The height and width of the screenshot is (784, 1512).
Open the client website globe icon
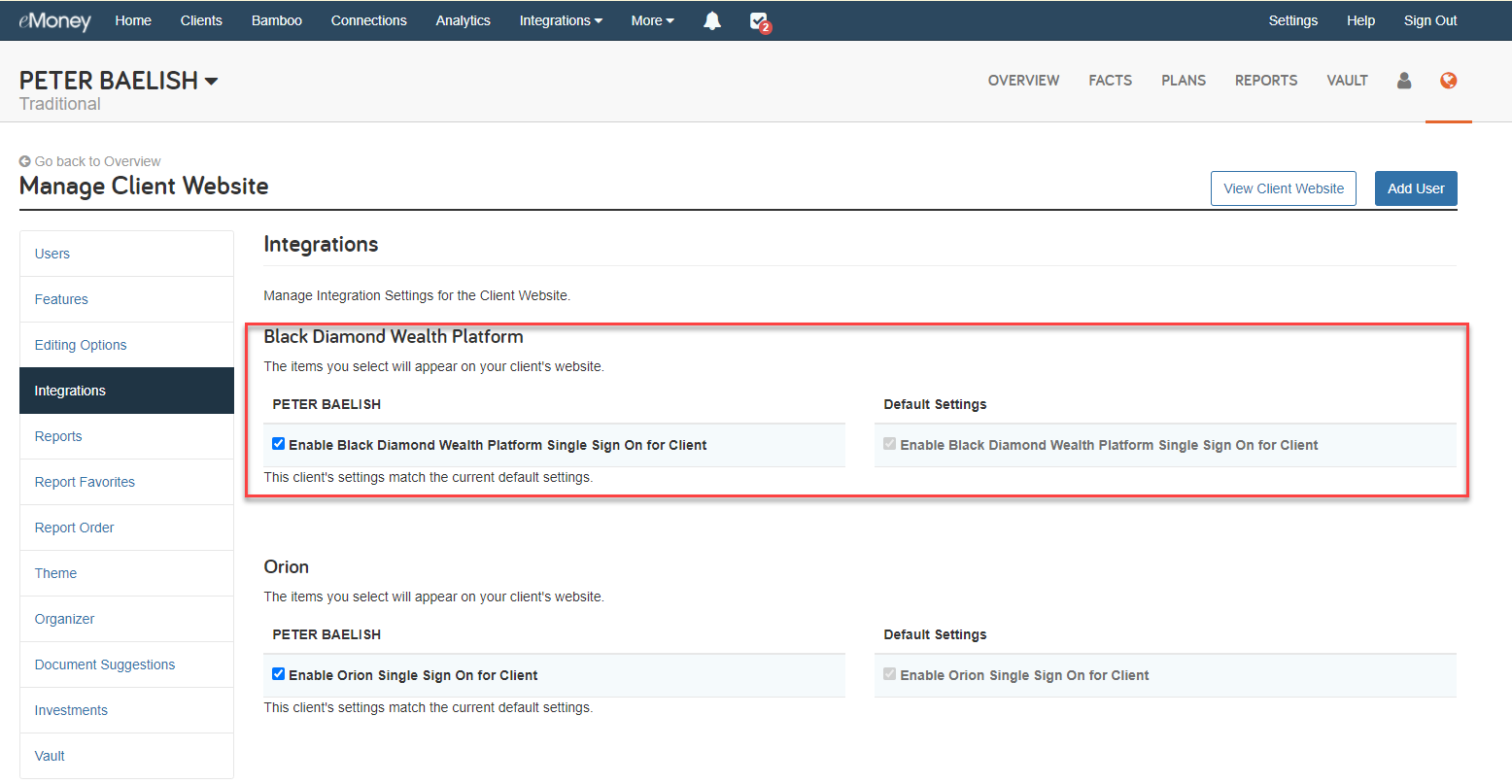[1449, 81]
